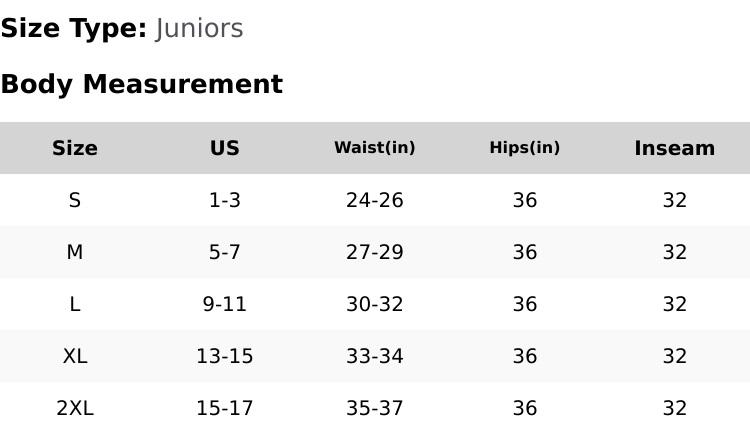Click the waist 24-26 cell
The image size is (750, 434).
374,200
